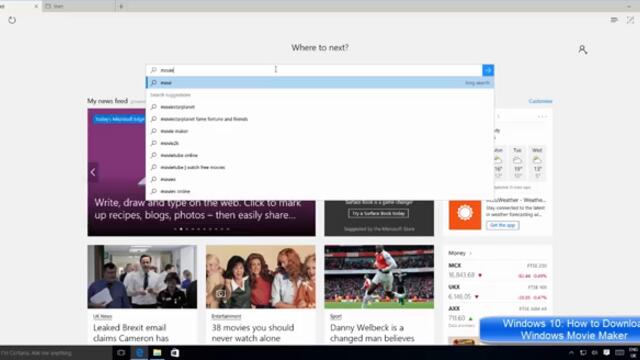The width and height of the screenshot is (640, 360).
Task: Switch to the Start browser tab
Action: click(78, 6)
